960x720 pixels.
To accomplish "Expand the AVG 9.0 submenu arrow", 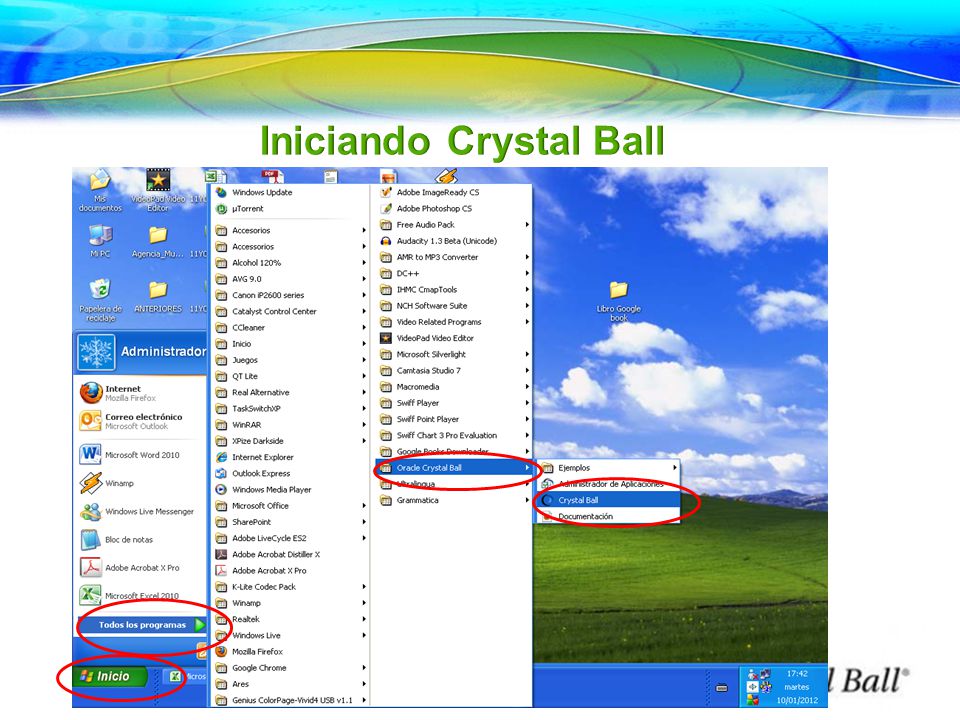I will click(364, 279).
